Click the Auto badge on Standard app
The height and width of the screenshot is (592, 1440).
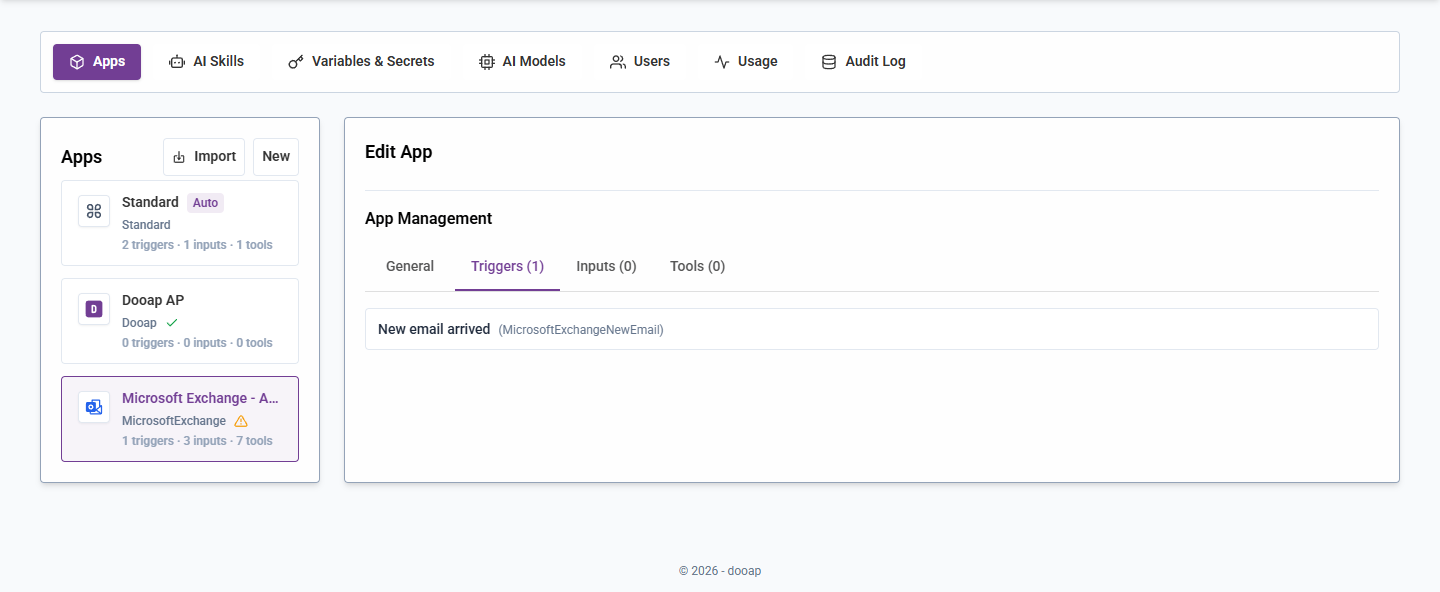[205, 203]
